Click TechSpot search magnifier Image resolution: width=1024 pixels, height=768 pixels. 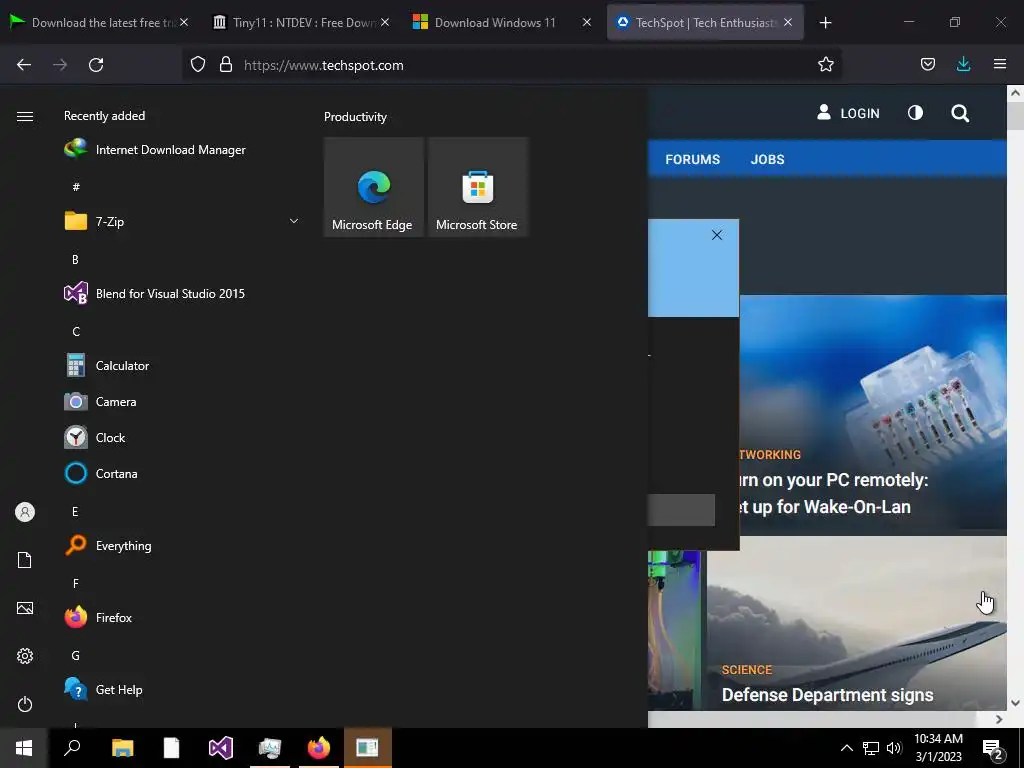tap(959, 114)
